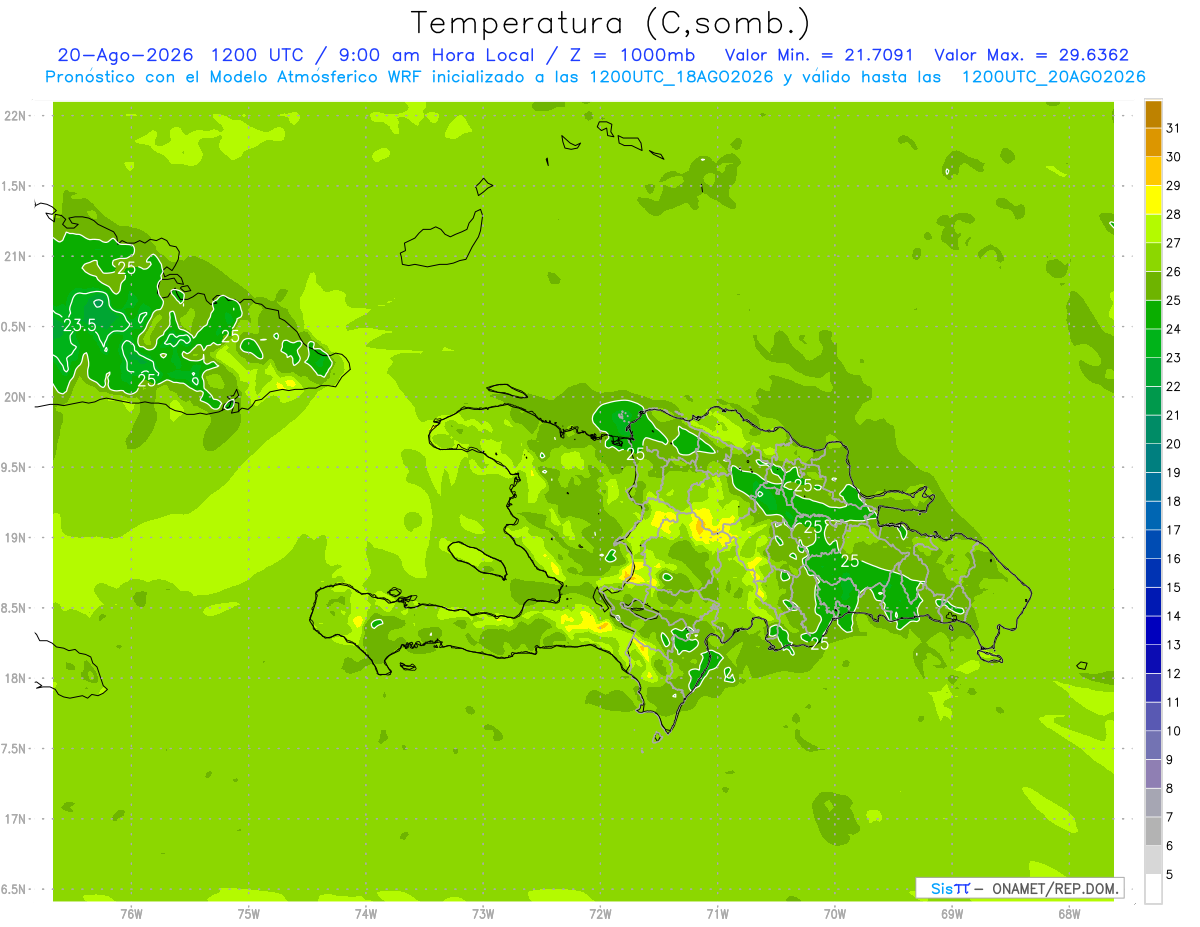Viewport: 1200px width, 927px height.
Task: Click the 71W longitude label
Action: click(717, 913)
